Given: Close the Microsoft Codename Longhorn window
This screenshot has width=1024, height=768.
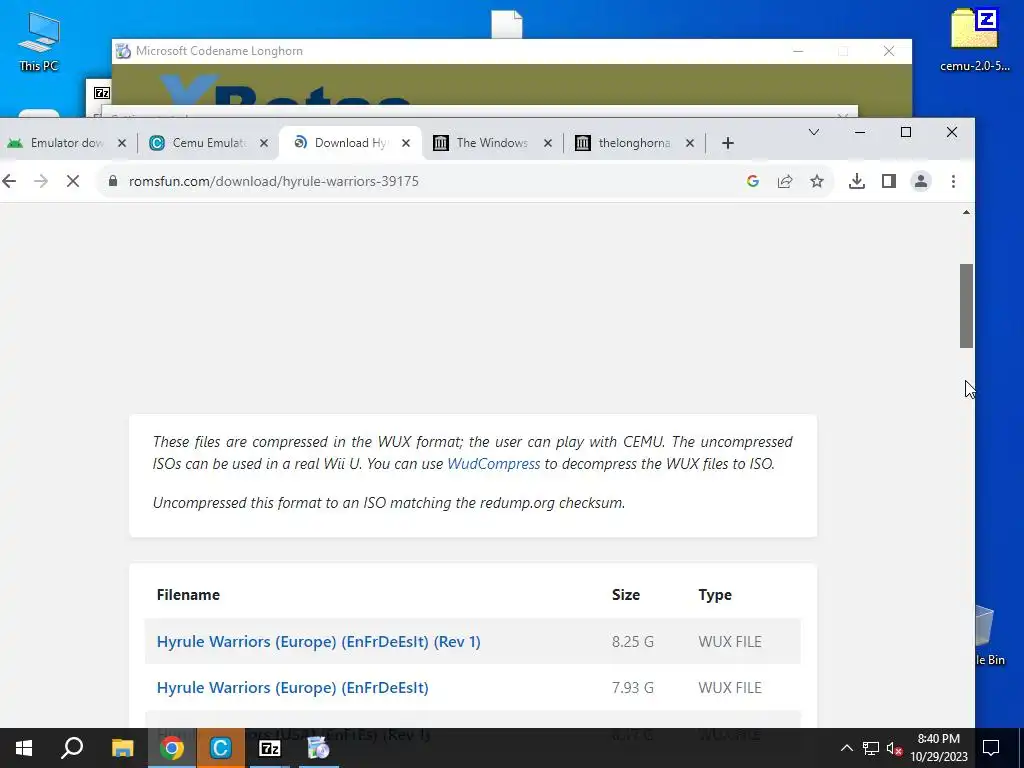Looking at the screenshot, I should 889,51.
